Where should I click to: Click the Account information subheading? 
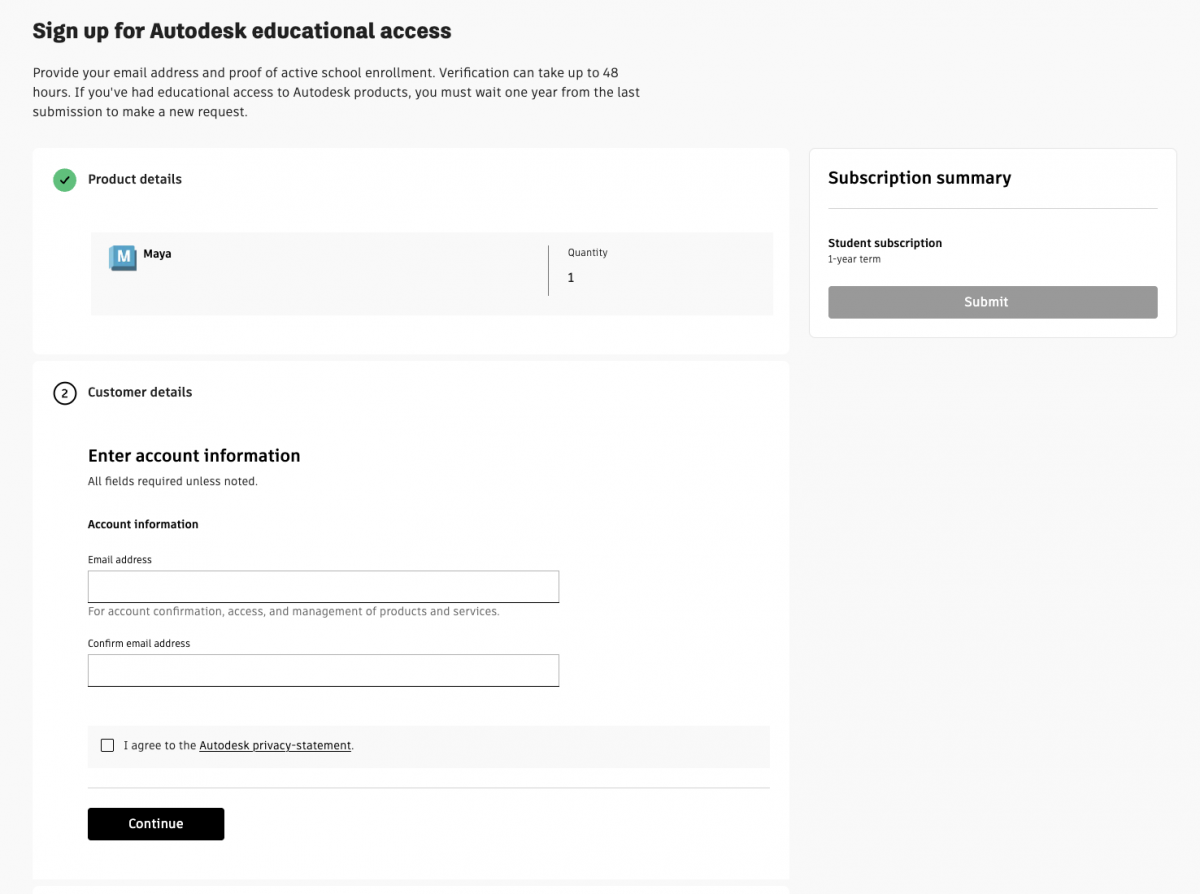(143, 524)
